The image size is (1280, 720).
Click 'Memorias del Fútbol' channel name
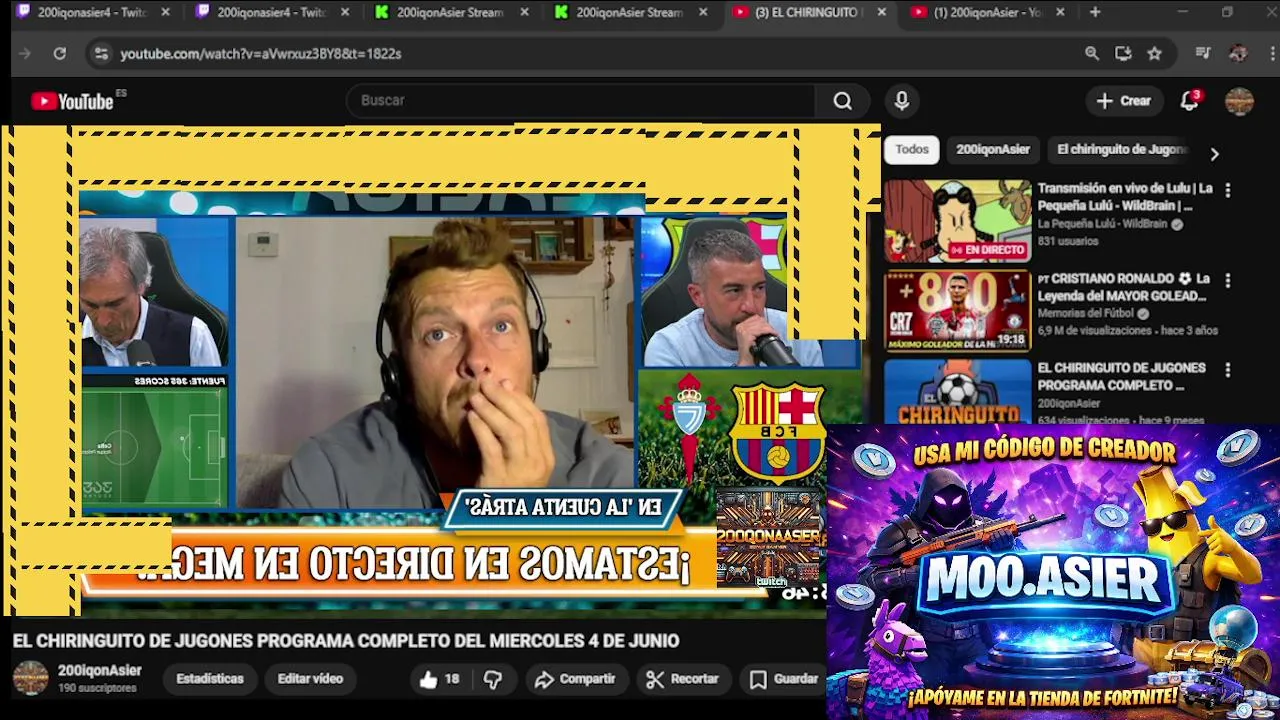[1087, 314]
